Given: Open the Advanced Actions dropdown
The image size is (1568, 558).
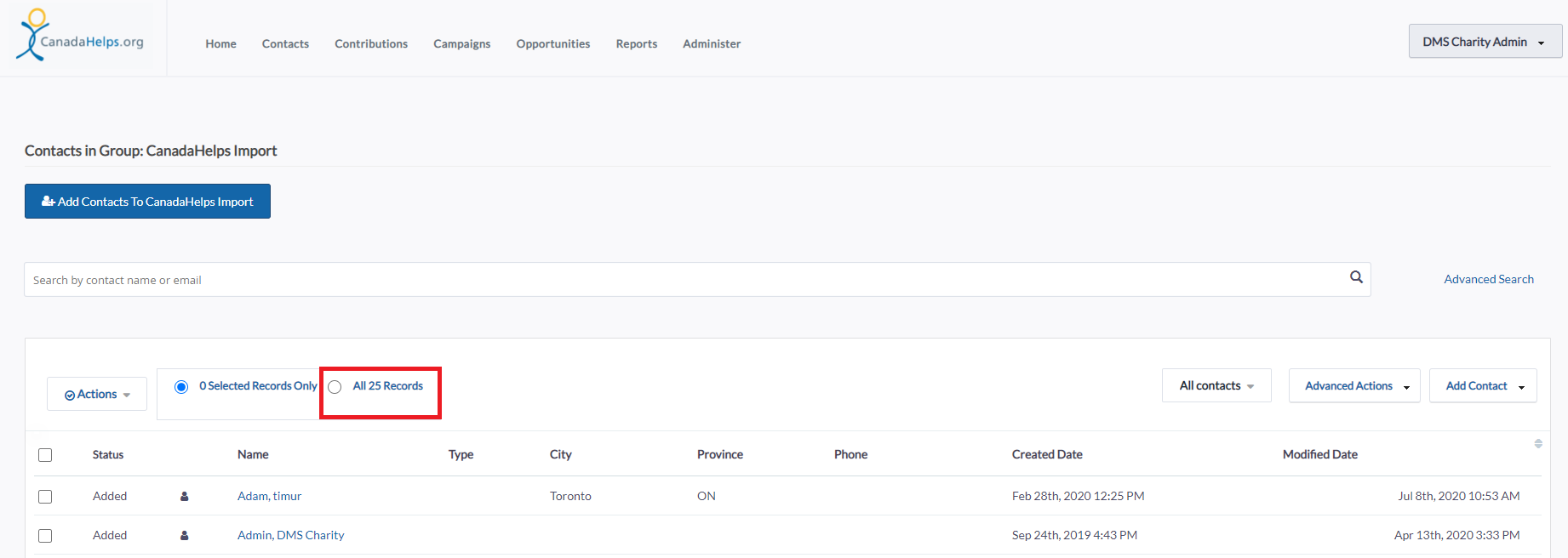Looking at the screenshot, I should (x=1354, y=385).
